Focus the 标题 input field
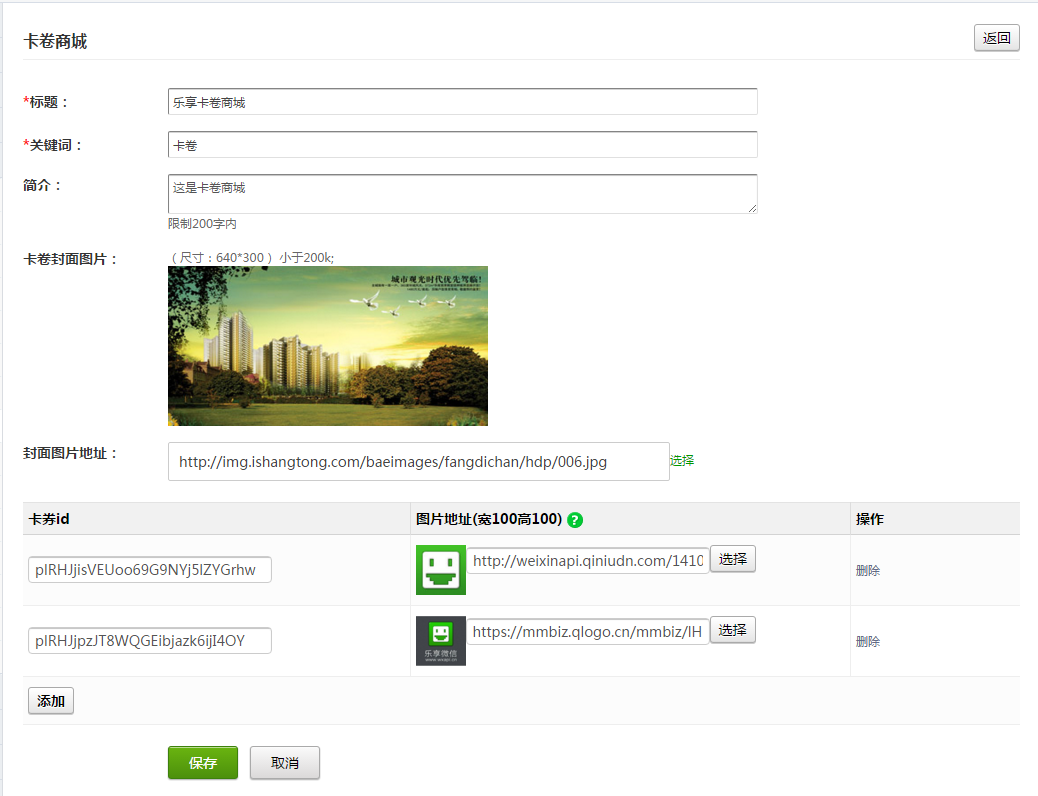This screenshot has width=1038, height=796. pos(462,102)
